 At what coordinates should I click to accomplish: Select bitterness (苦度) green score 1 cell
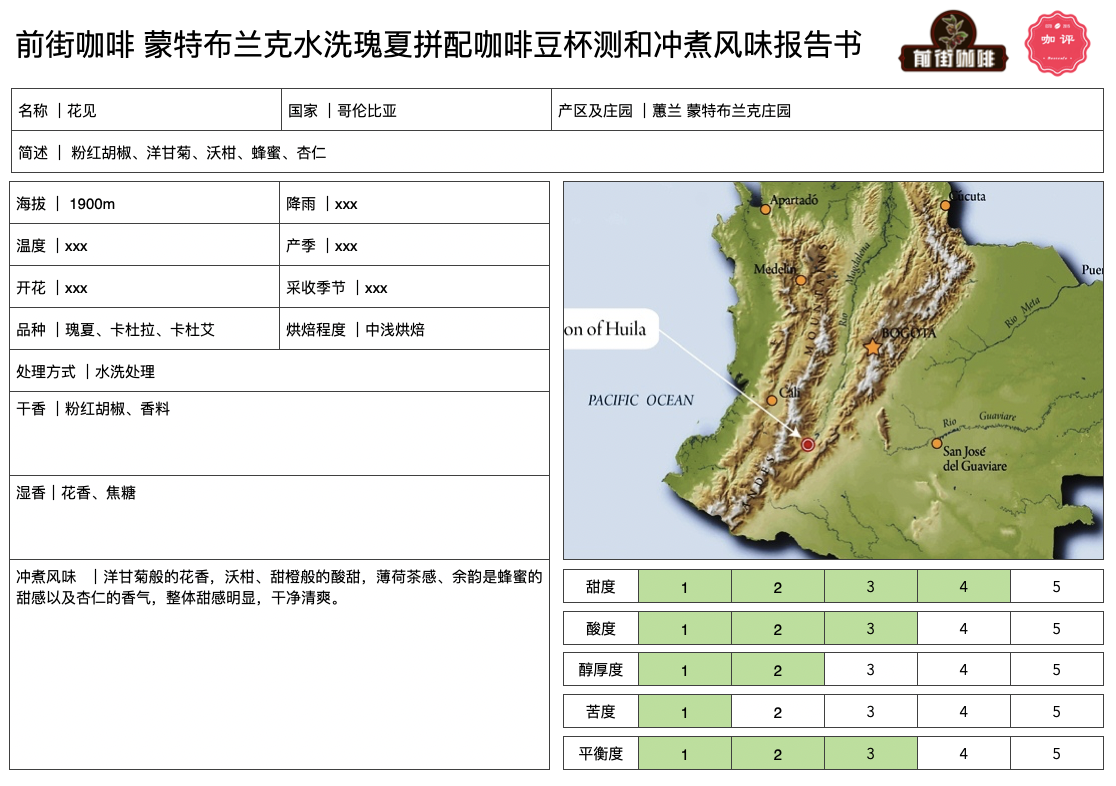pyautogui.click(x=685, y=712)
